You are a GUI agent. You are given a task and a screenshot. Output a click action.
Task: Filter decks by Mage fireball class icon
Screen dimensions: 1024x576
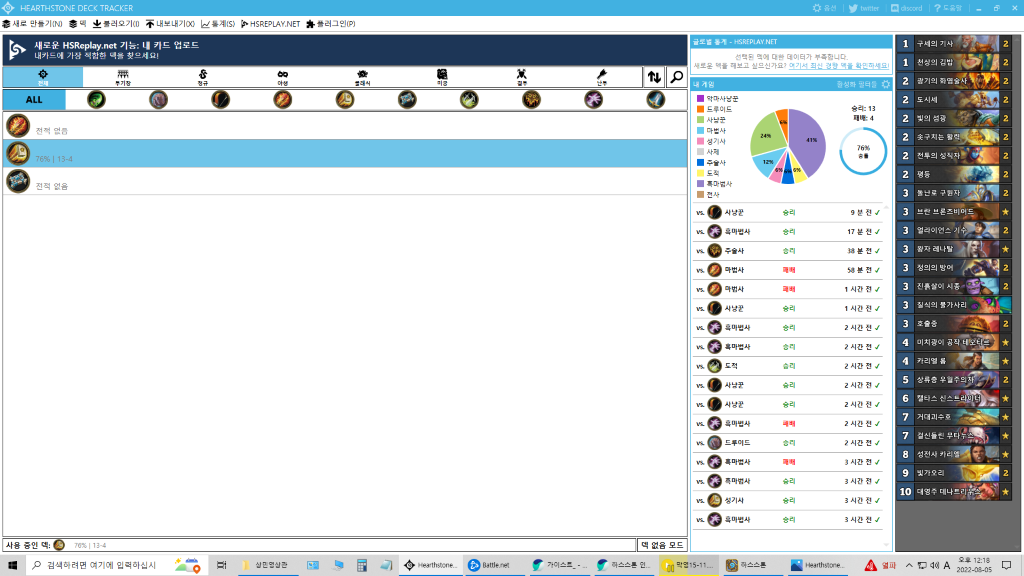(x=282, y=100)
